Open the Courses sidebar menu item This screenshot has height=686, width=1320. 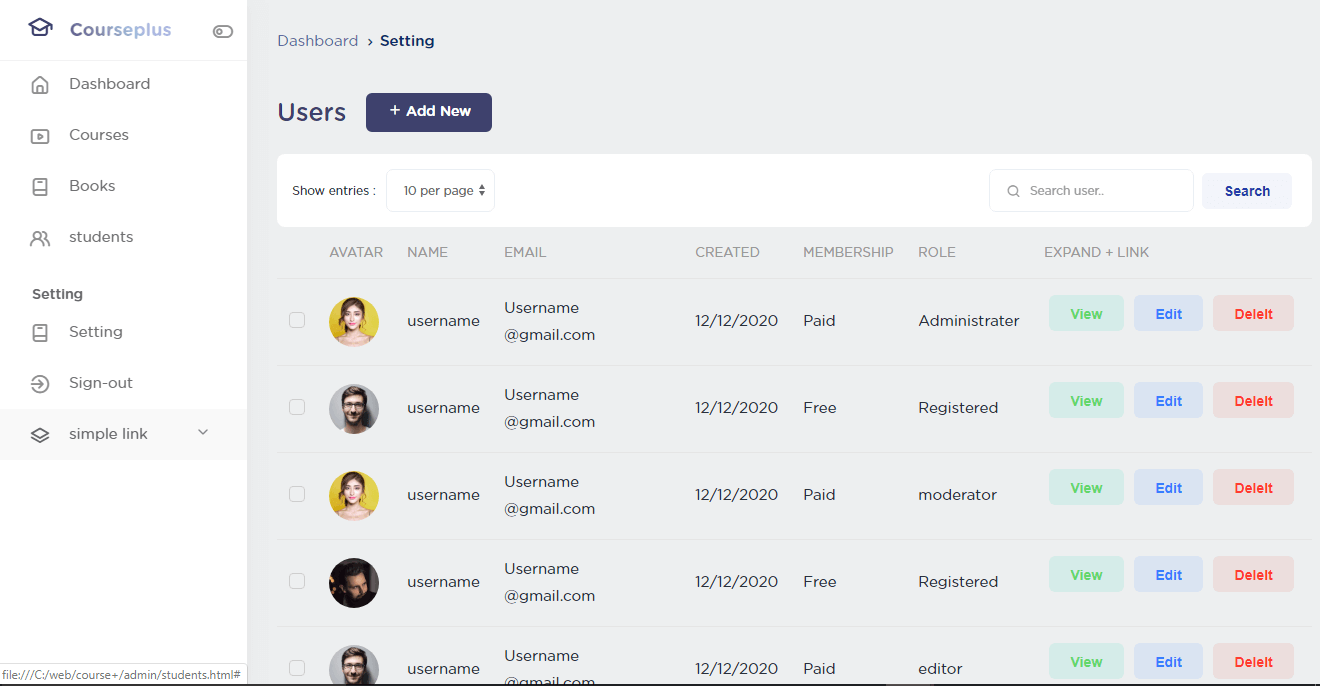coord(99,135)
